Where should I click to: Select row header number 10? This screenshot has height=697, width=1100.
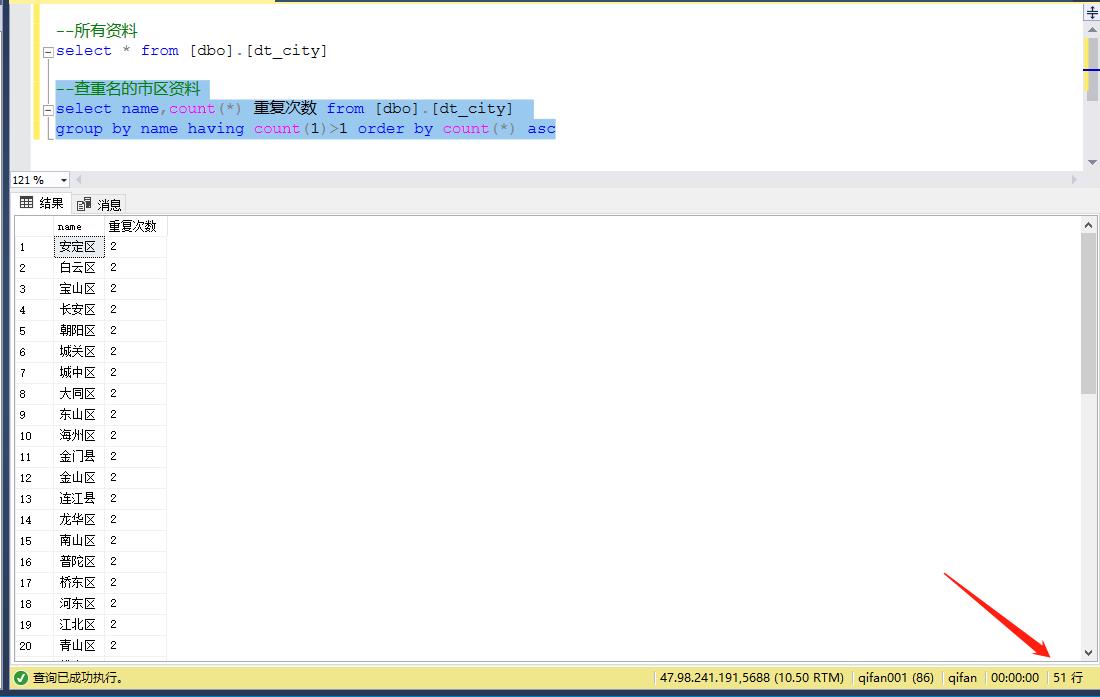point(27,436)
